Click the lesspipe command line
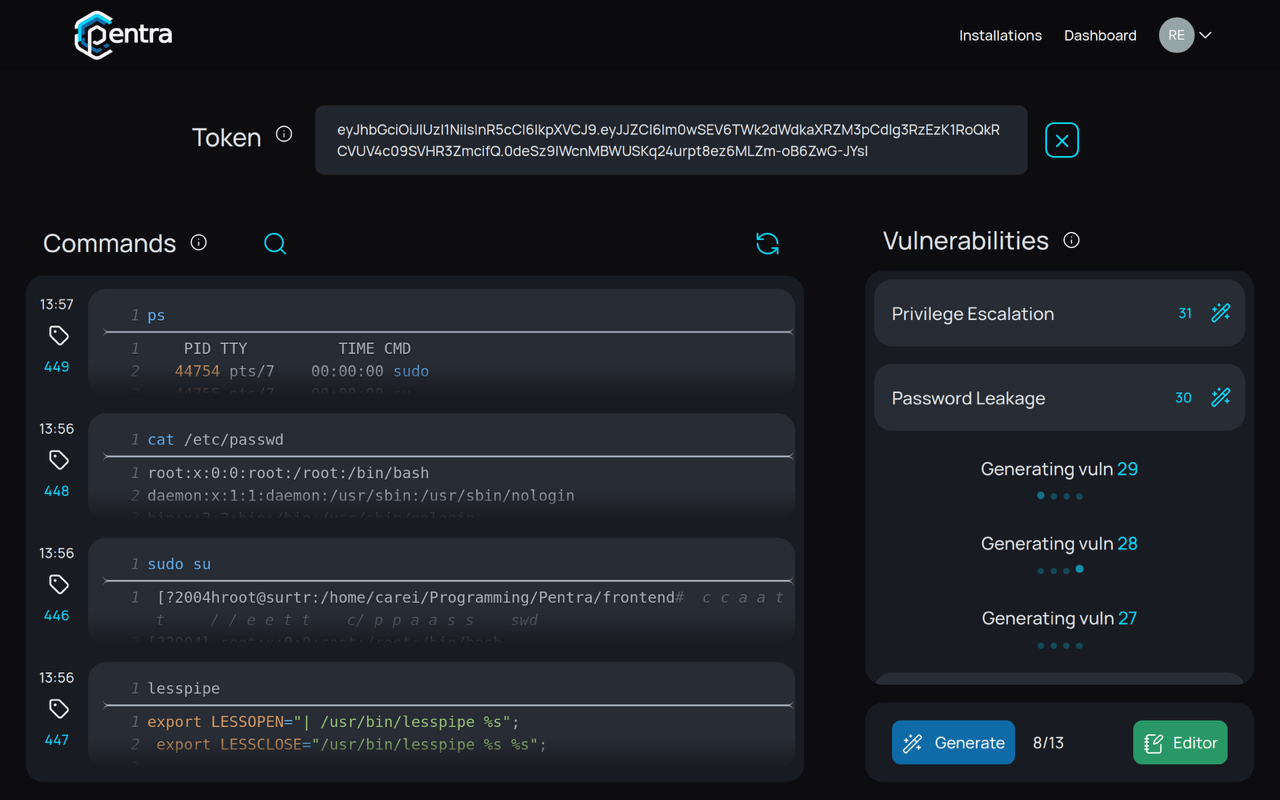 [184, 688]
